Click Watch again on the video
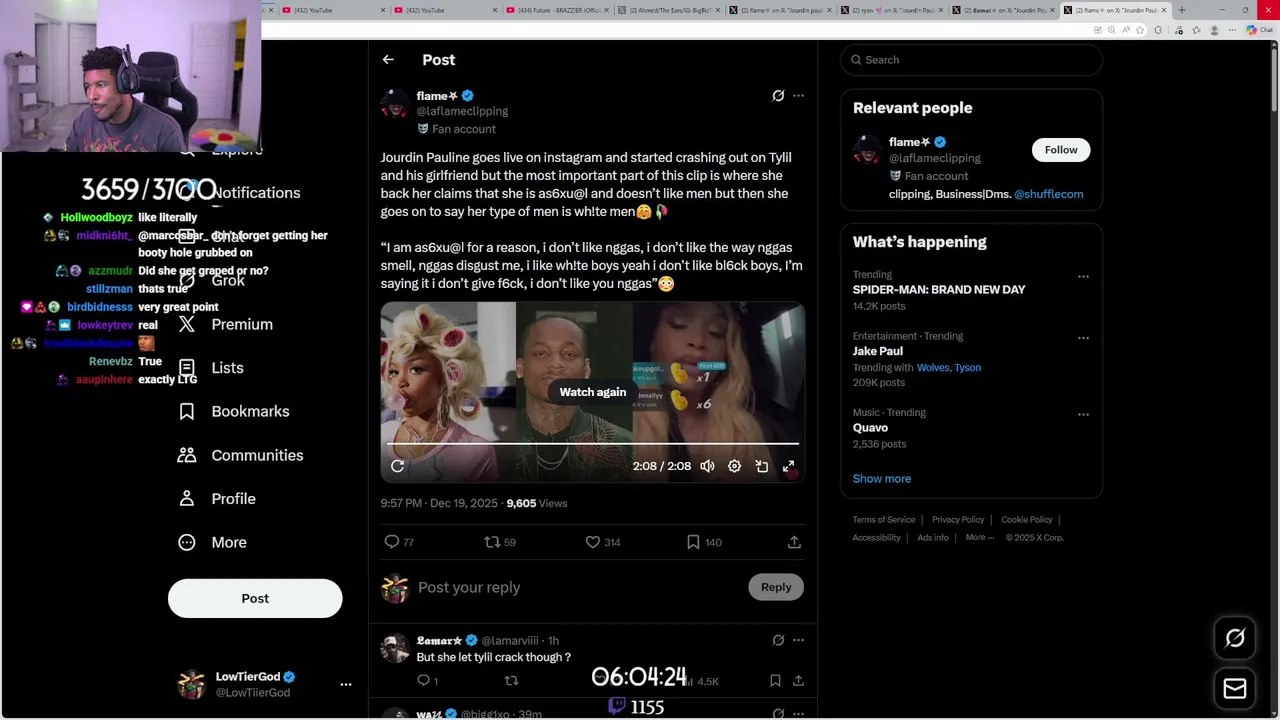 pos(593,392)
